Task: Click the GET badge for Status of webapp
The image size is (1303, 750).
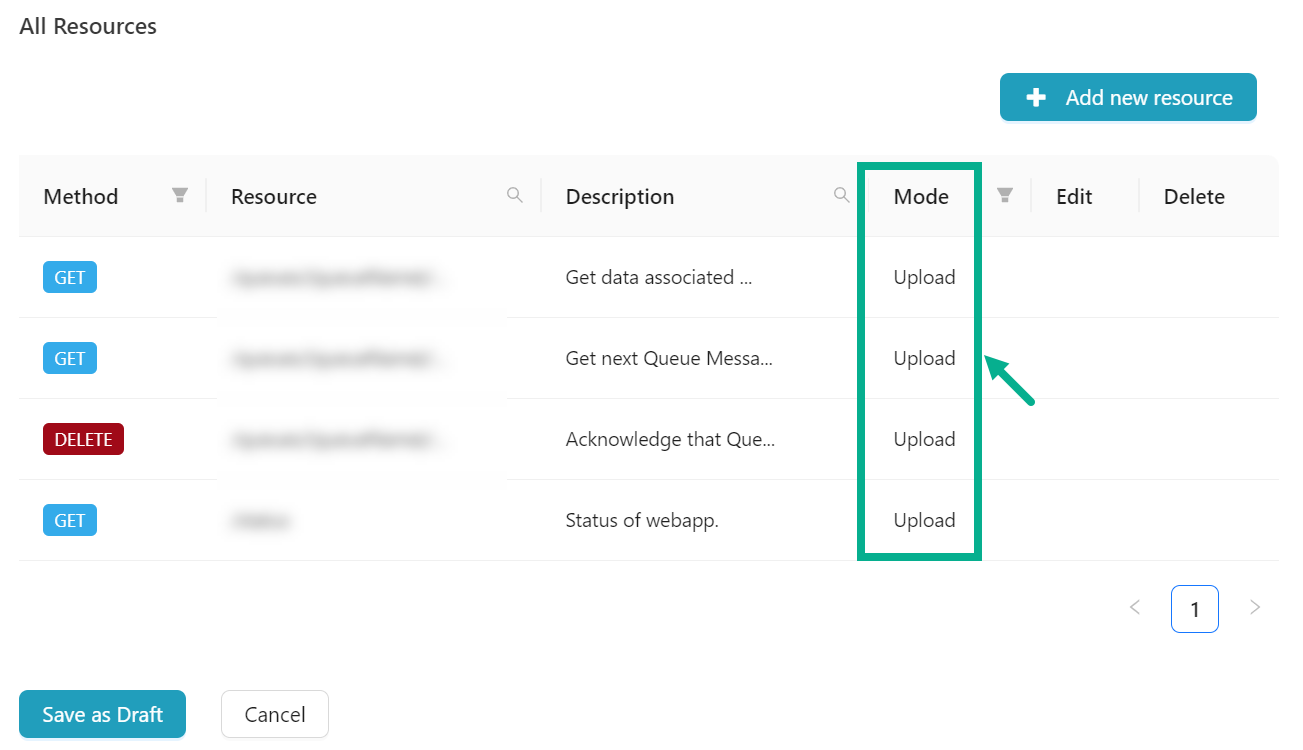Action: click(x=70, y=520)
